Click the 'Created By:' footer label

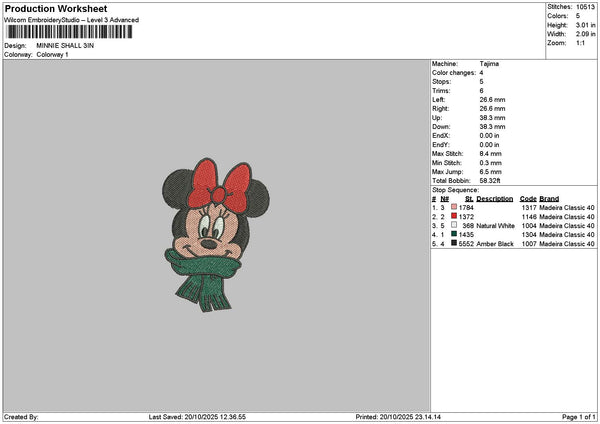coord(21,417)
